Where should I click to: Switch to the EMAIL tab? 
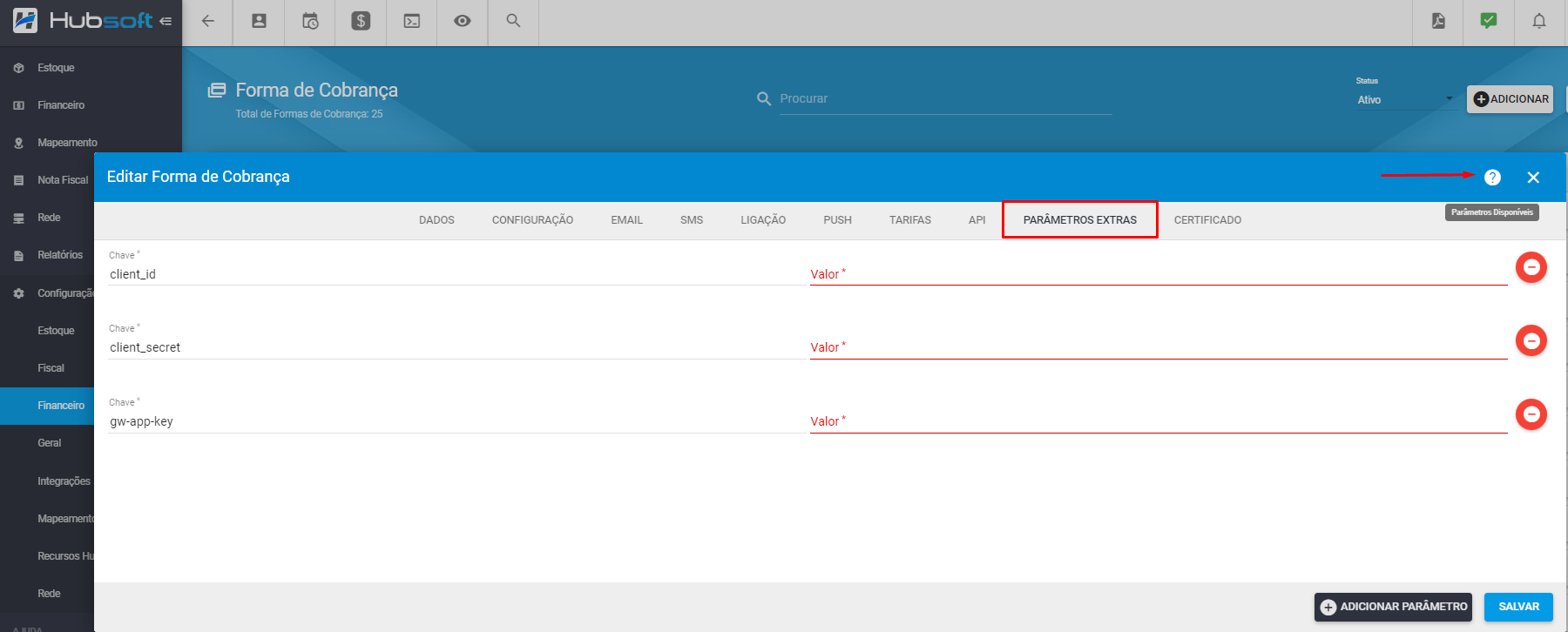[x=626, y=220]
